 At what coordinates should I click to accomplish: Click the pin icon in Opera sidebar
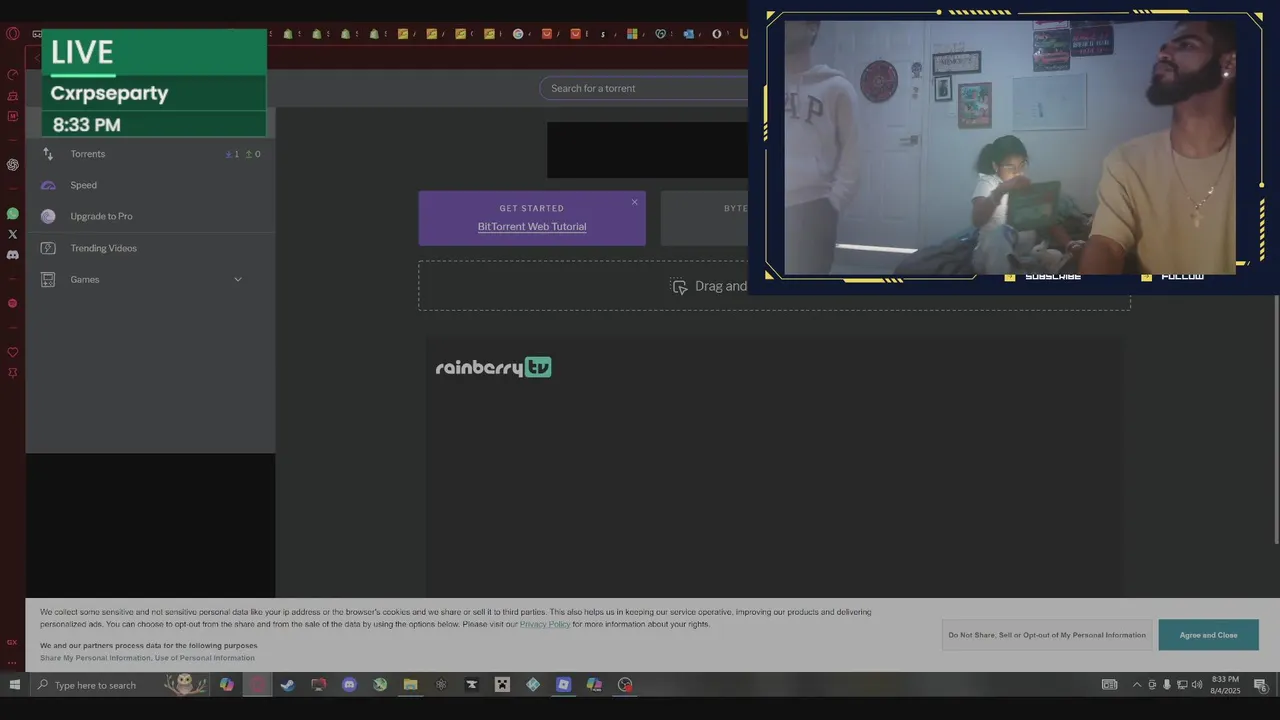click(x=12, y=373)
